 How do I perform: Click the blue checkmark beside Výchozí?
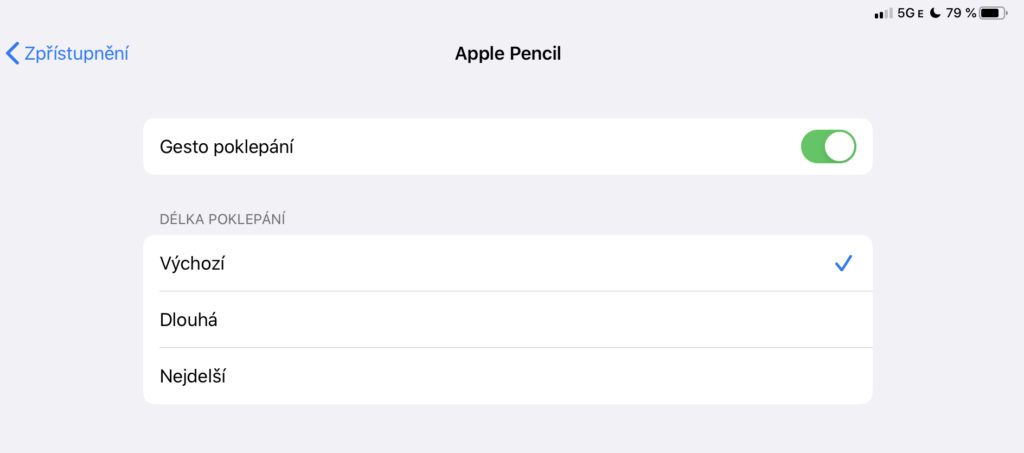pos(843,264)
